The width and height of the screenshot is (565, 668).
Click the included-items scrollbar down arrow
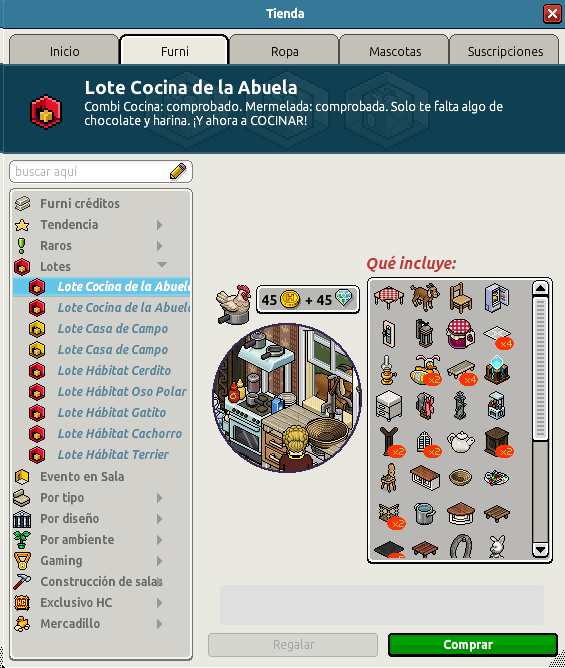[540, 550]
